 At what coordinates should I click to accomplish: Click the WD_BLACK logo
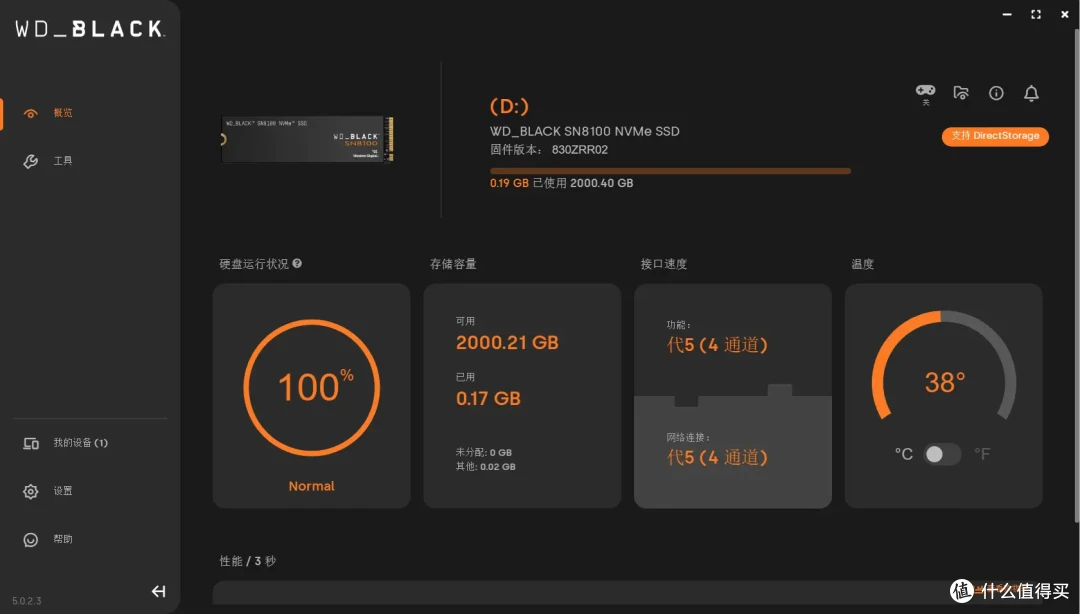click(x=90, y=29)
